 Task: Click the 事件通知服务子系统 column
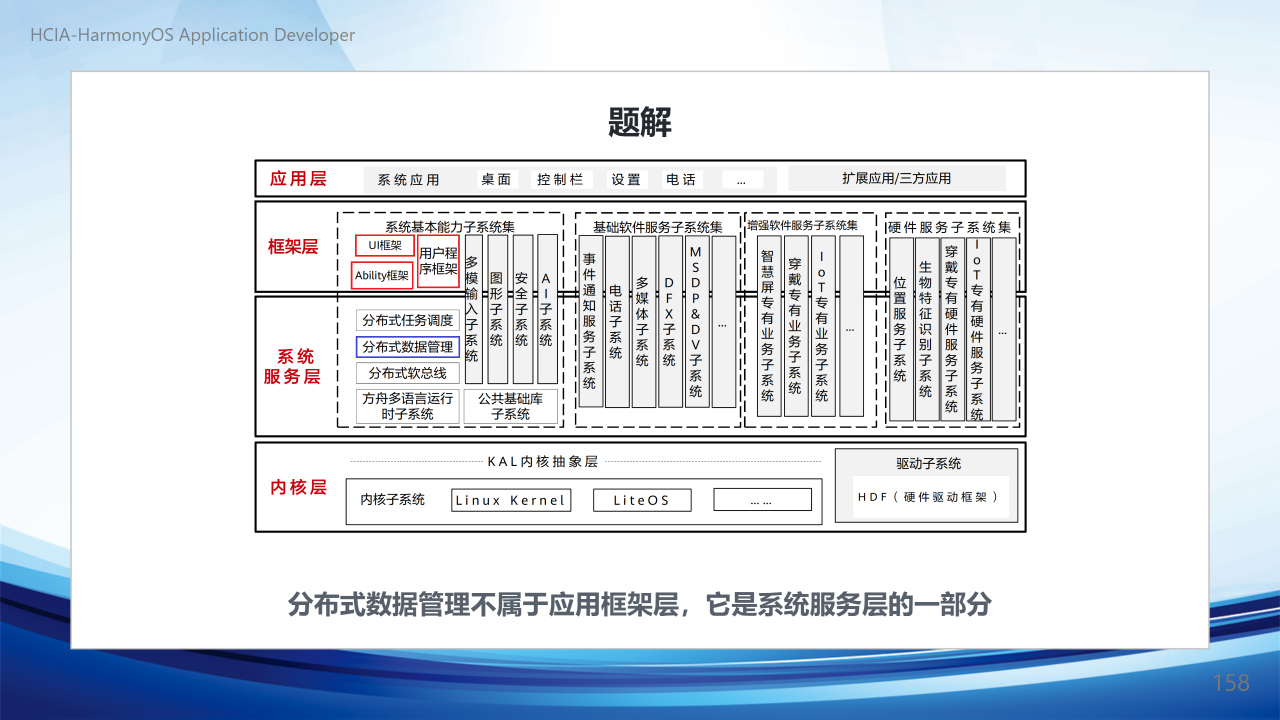pos(590,322)
